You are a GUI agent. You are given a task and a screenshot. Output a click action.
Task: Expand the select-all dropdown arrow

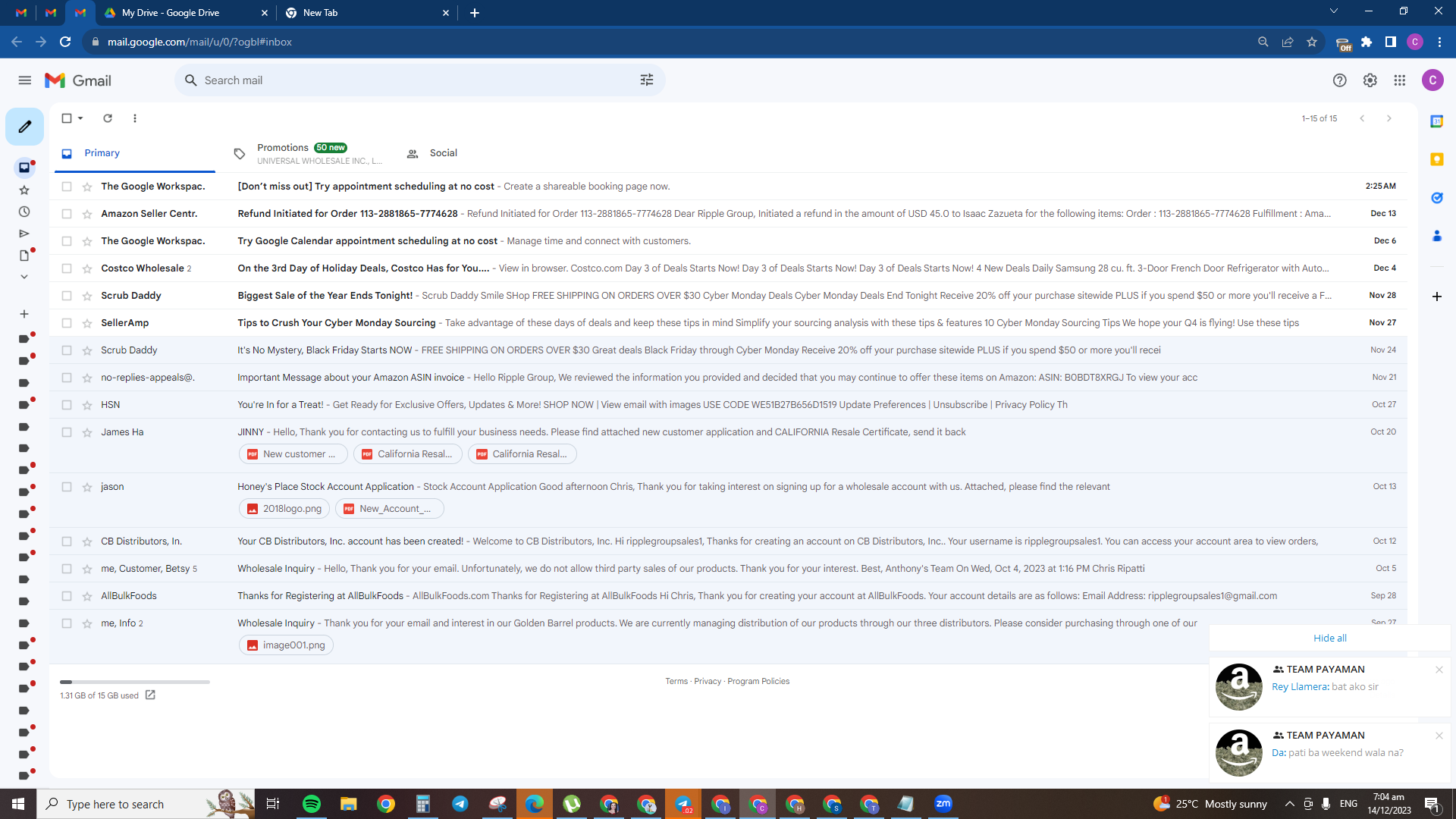(x=80, y=118)
